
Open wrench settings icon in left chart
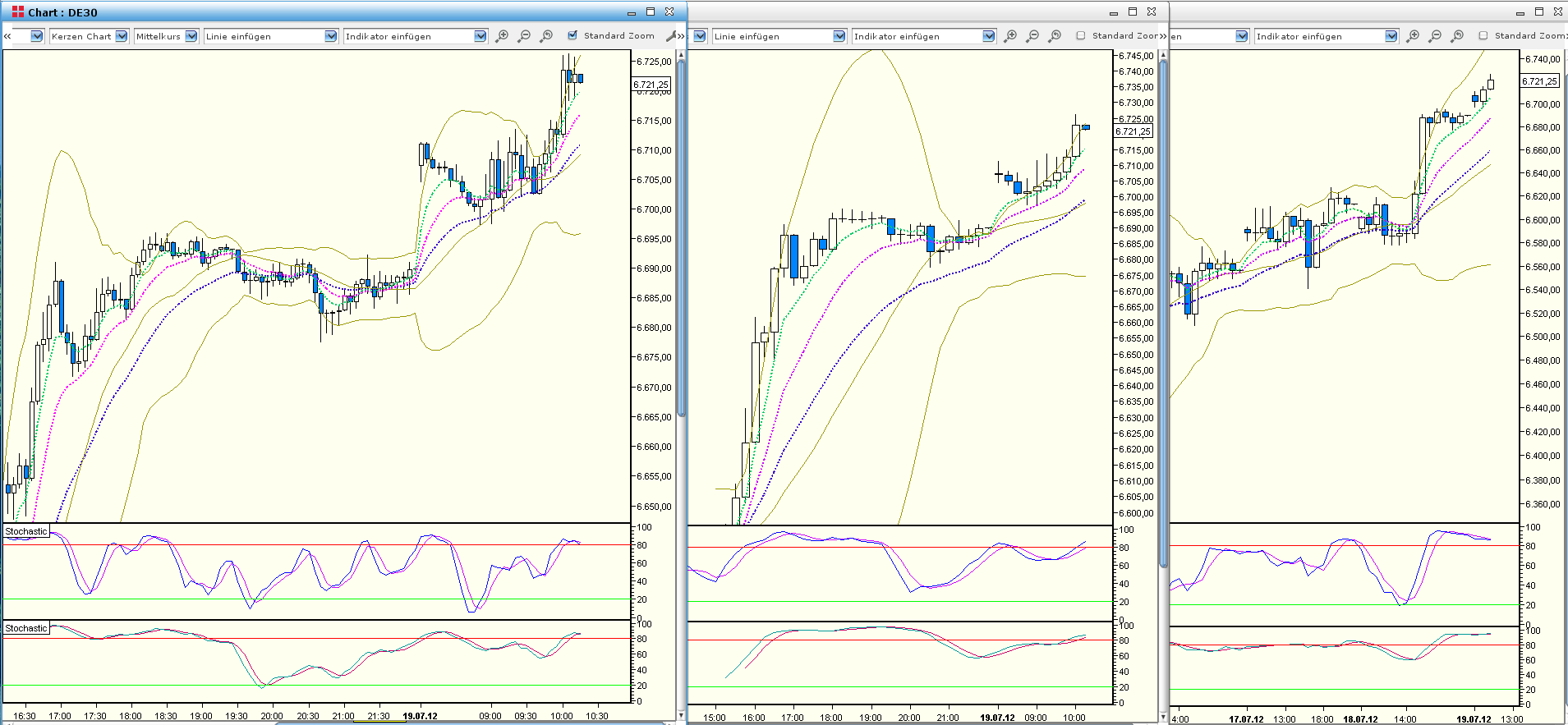click(670, 36)
